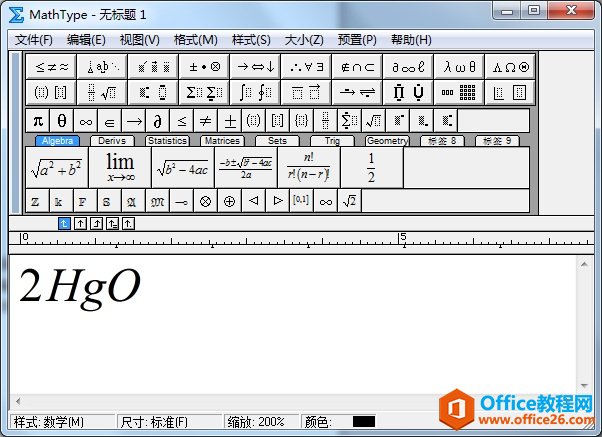The width and height of the screenshot is (602, 437).
Task: Open the set theory symbols palette (∉∩⊂)
Action: coord(357,67)
